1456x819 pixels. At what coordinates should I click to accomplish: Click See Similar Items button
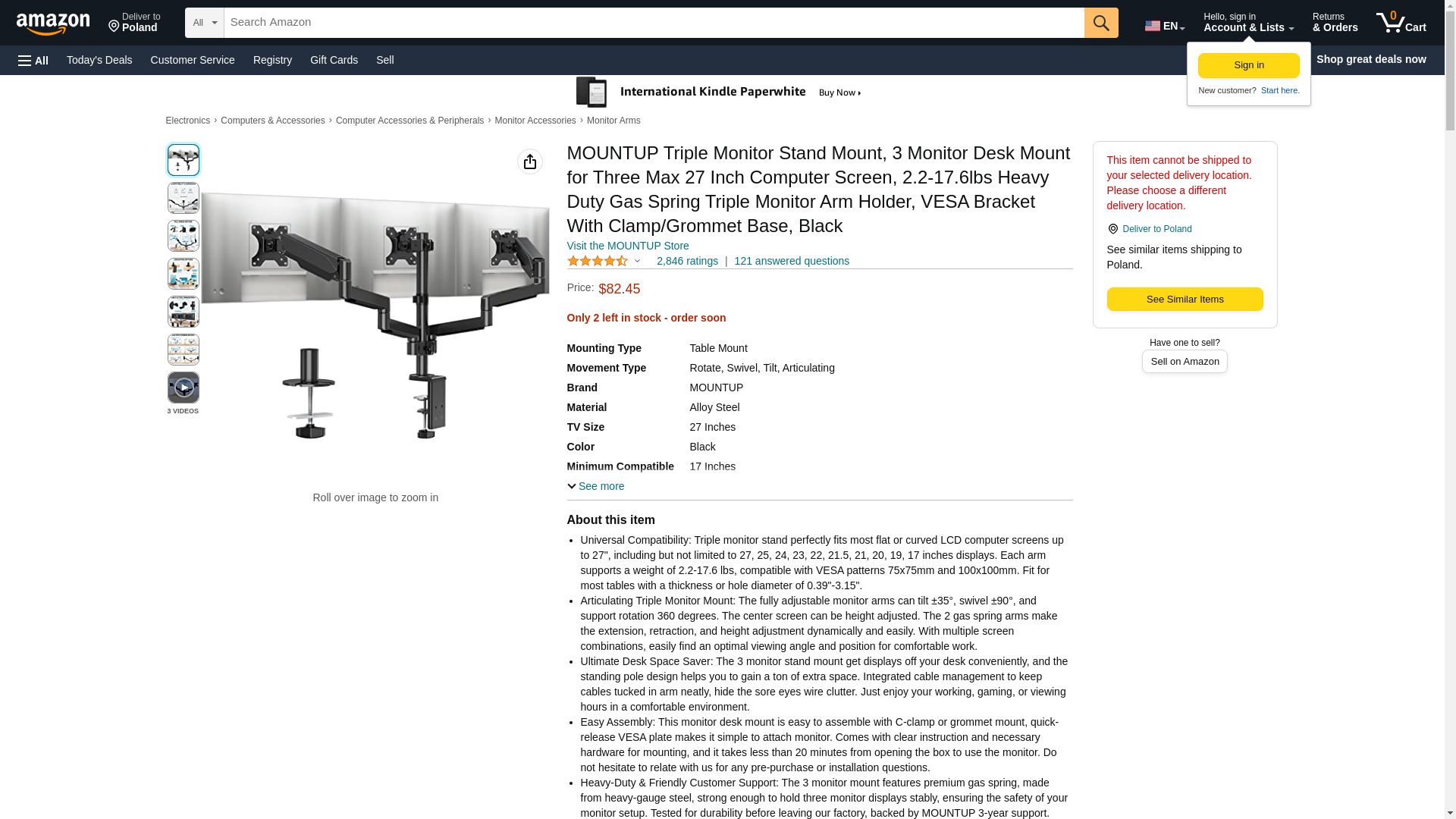pyautogui.click(x=1185, y=300)
